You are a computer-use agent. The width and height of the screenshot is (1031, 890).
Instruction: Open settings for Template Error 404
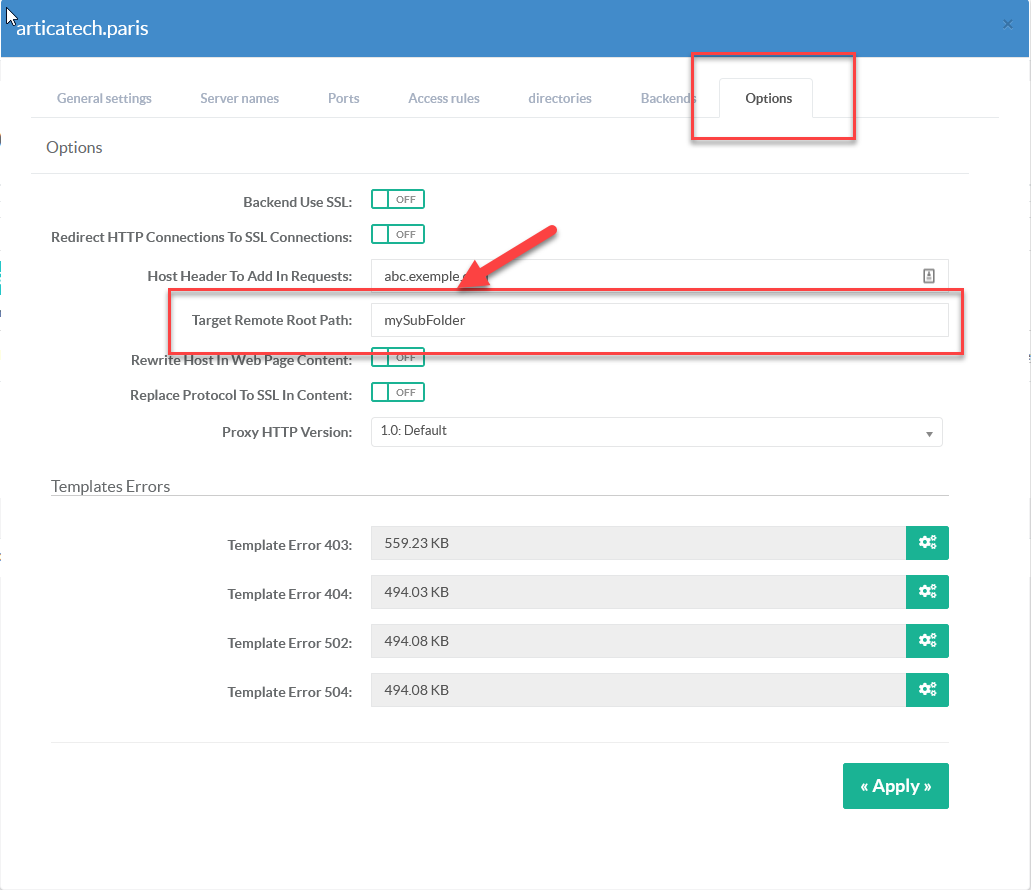coord(927,592)
